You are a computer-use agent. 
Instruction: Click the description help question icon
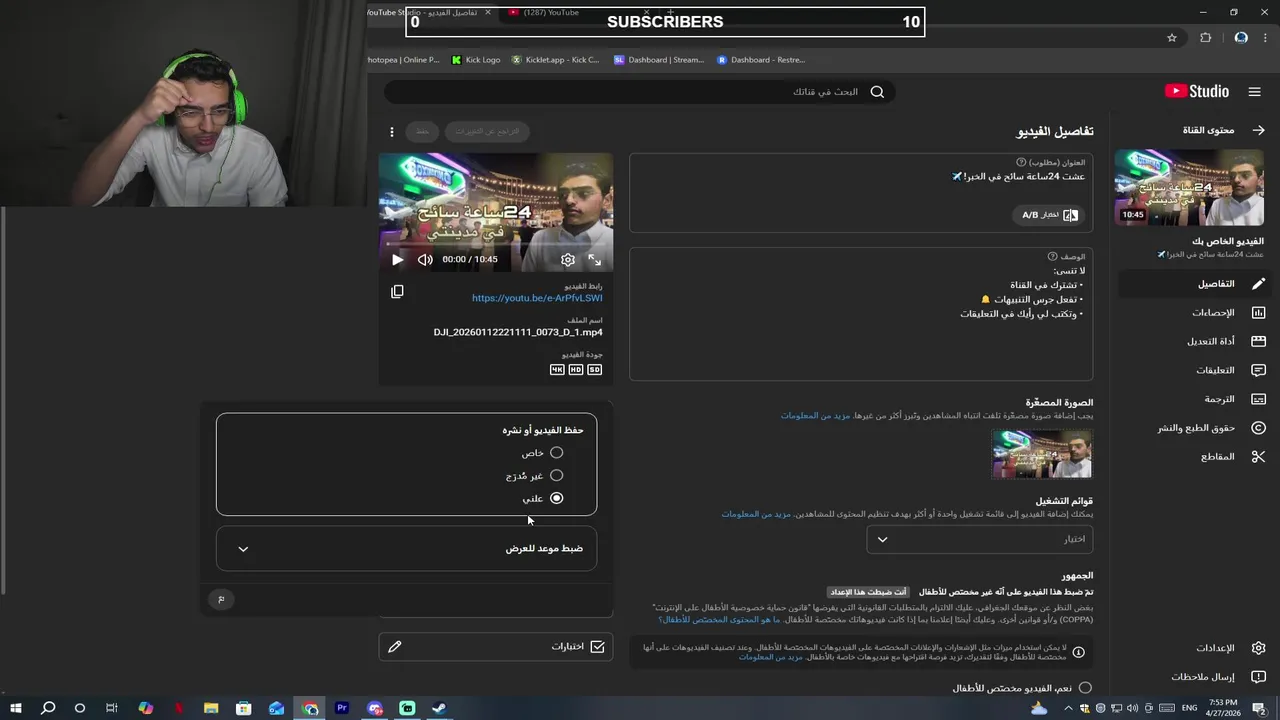tap(1052, 257)
